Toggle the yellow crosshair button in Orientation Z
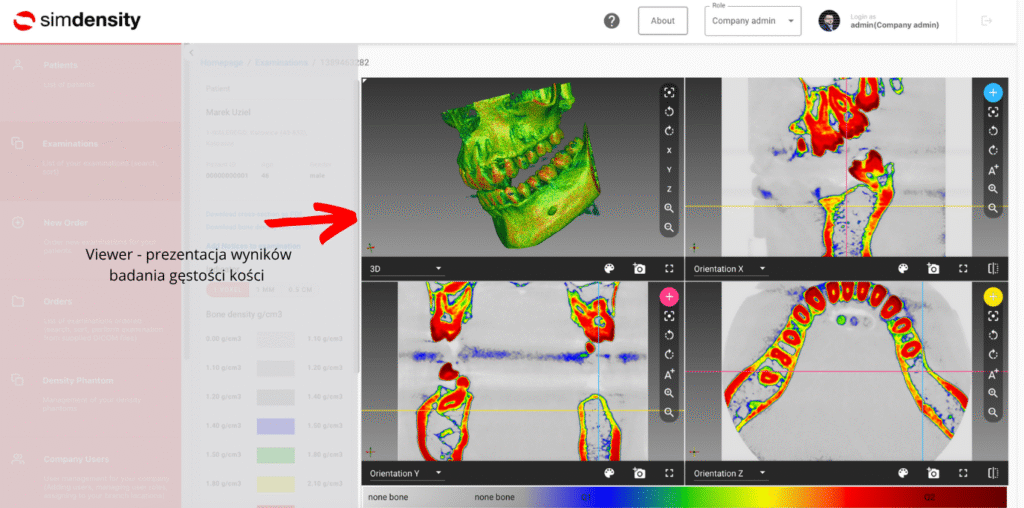This screenshot has width=1024, height=508. click(993, 296)
